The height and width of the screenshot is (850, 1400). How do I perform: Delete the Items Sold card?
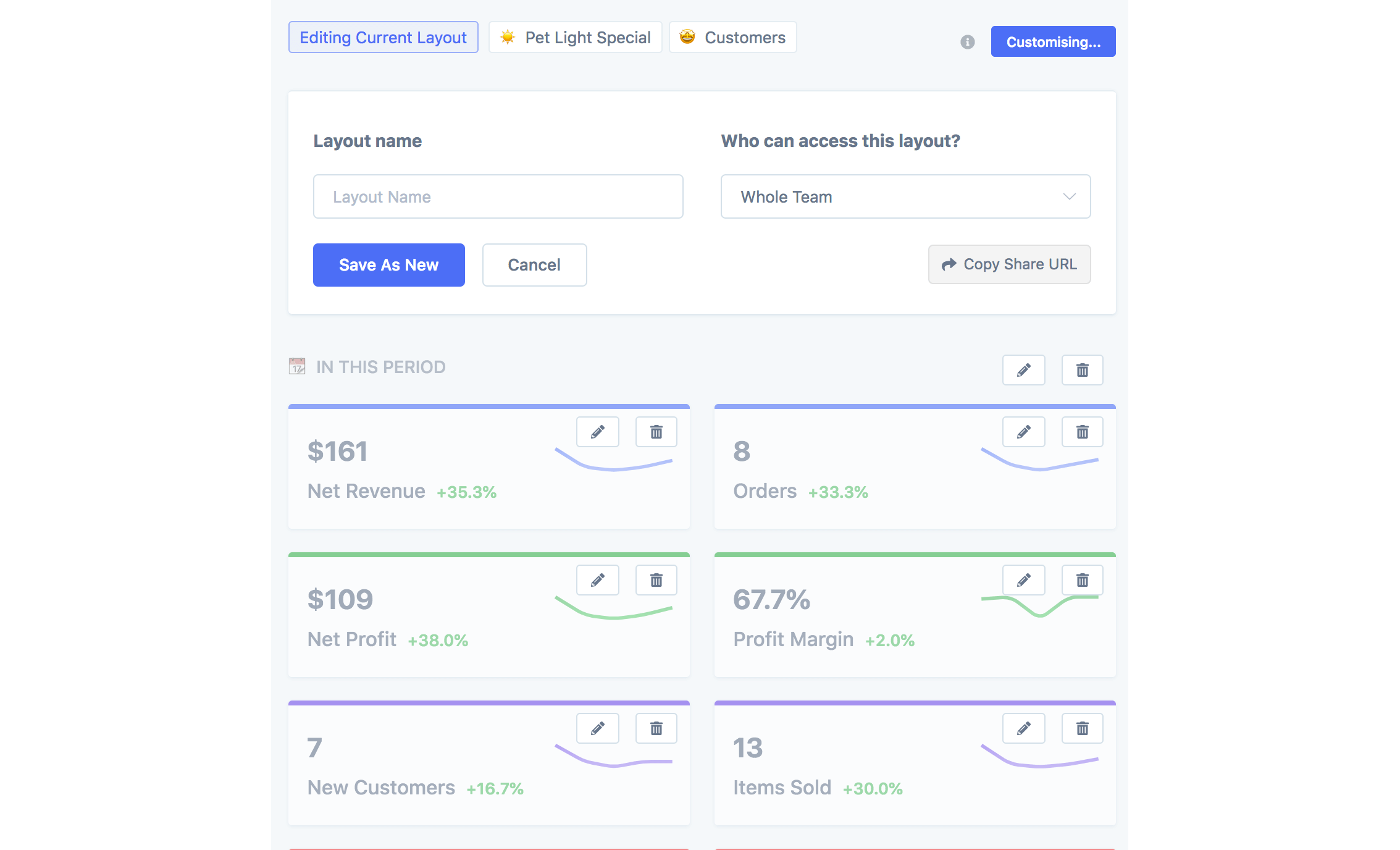tap(1082, 728)
